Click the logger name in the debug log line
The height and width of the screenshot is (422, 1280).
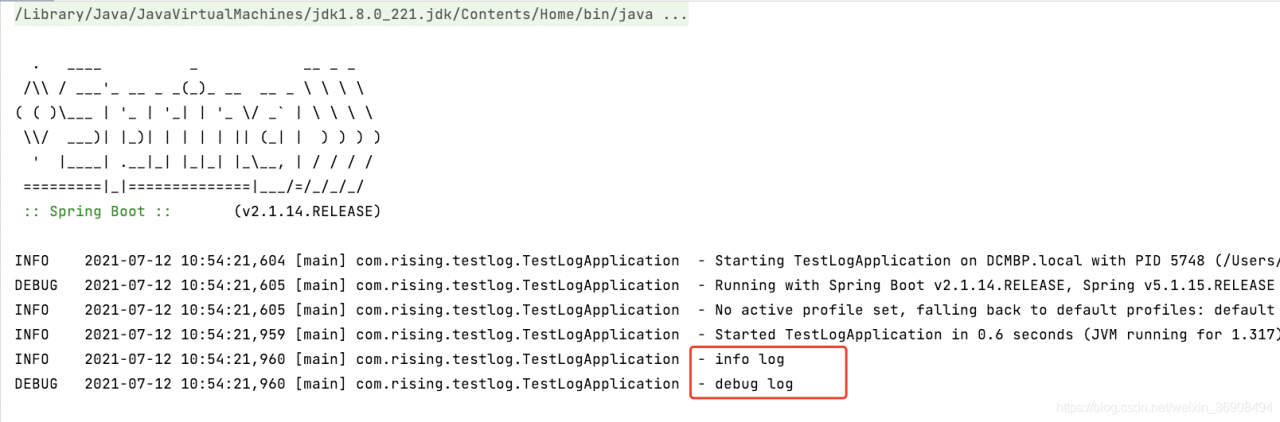point(517,384)
